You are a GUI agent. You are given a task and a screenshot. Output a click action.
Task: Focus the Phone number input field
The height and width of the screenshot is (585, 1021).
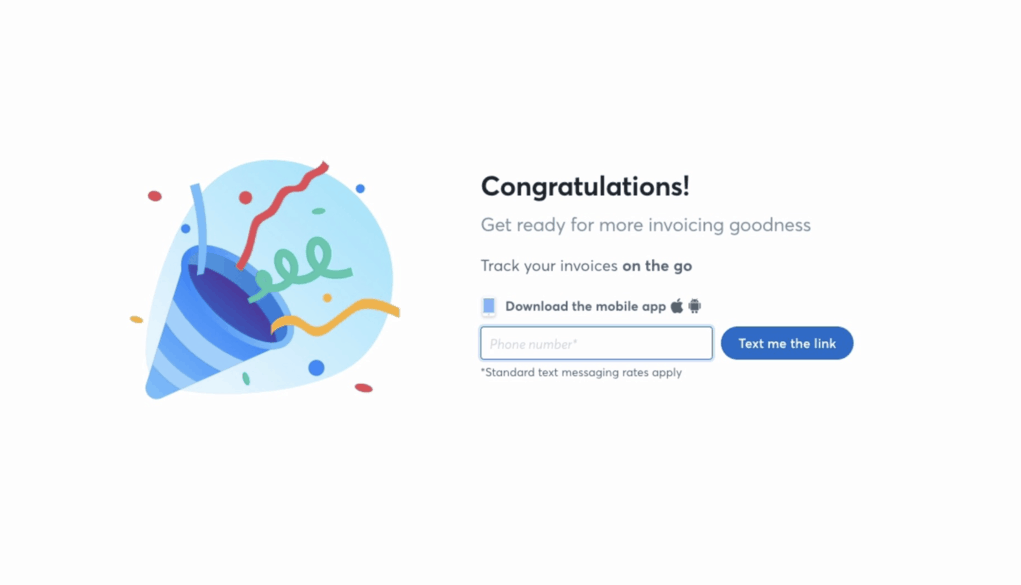596,343
